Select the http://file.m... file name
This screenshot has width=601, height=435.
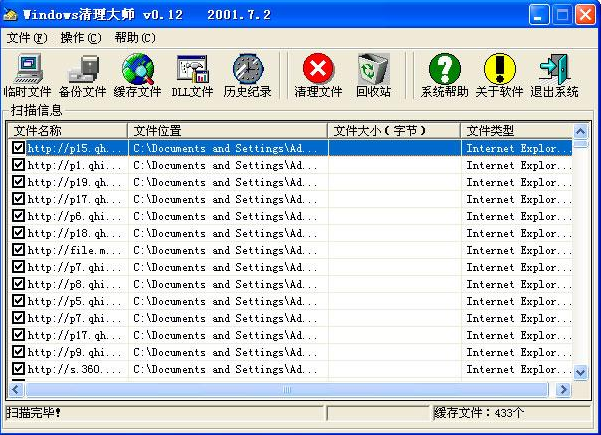[75, 250]
